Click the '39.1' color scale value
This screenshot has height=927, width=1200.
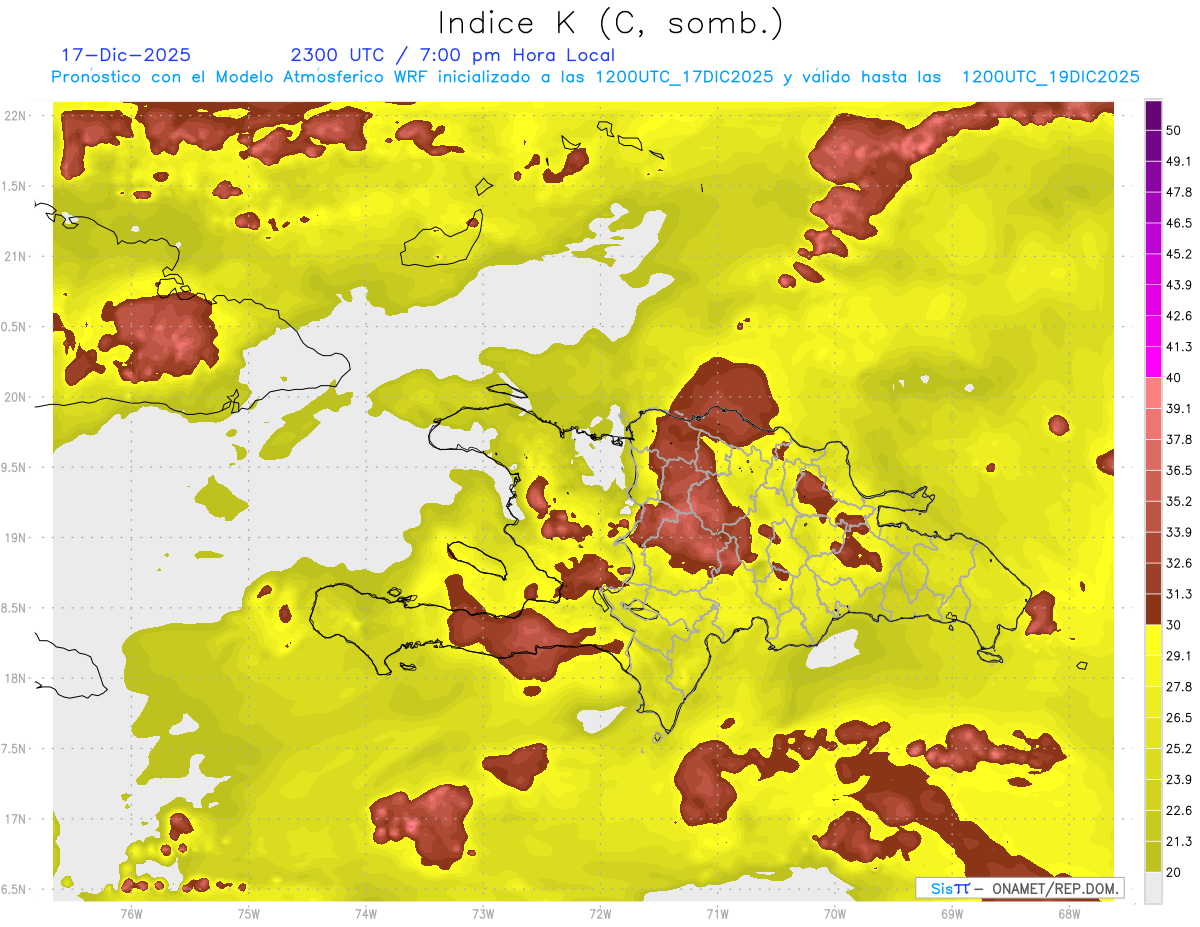[x=1179, y=408]
